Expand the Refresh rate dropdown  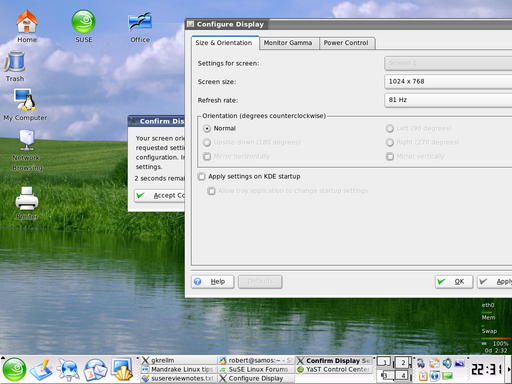click(448, 100)
